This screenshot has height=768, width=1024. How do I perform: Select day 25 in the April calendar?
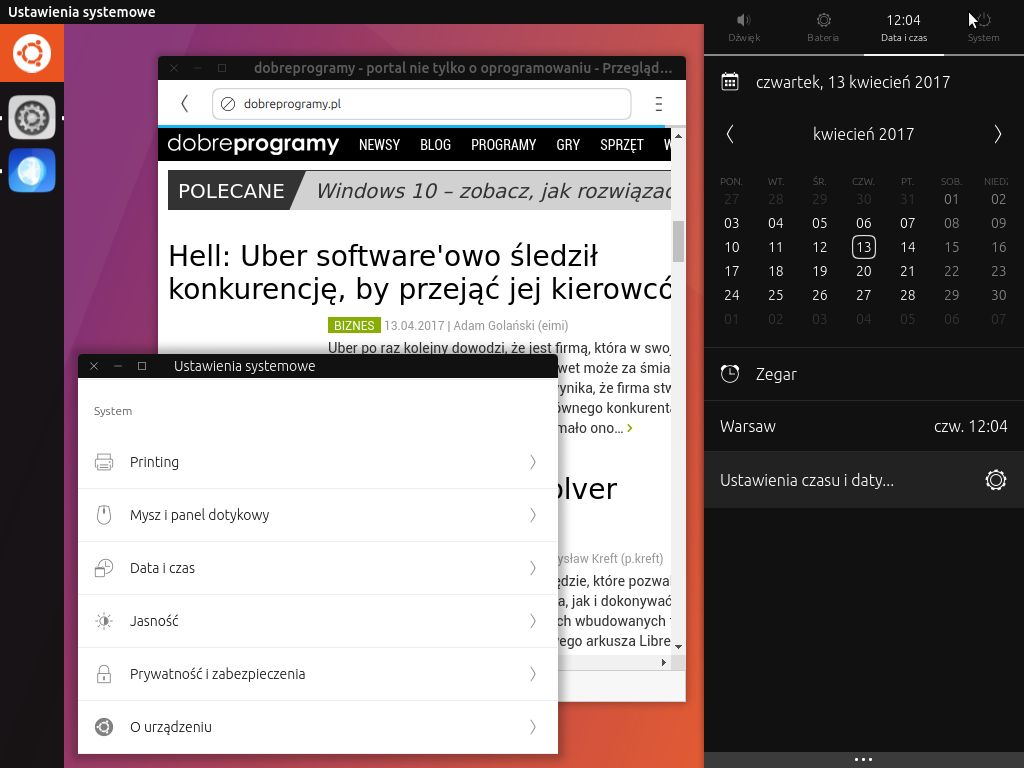point(775,295)
